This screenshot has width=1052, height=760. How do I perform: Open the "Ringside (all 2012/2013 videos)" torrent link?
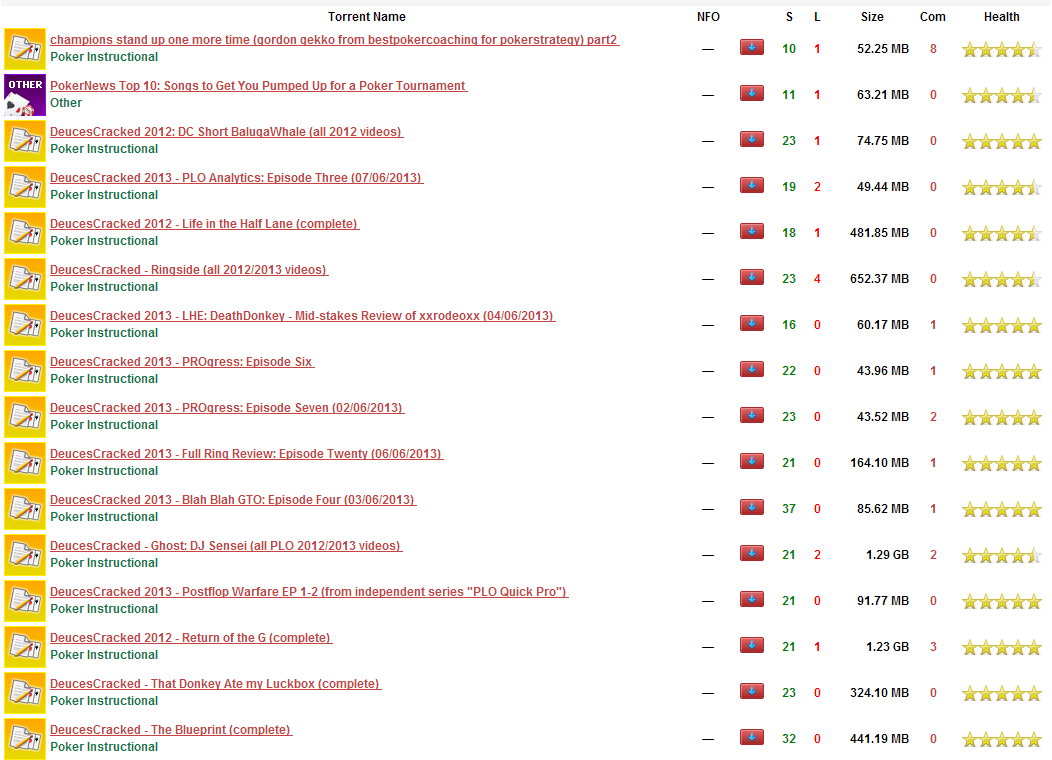pyautogui.click(x=189, y=270)
